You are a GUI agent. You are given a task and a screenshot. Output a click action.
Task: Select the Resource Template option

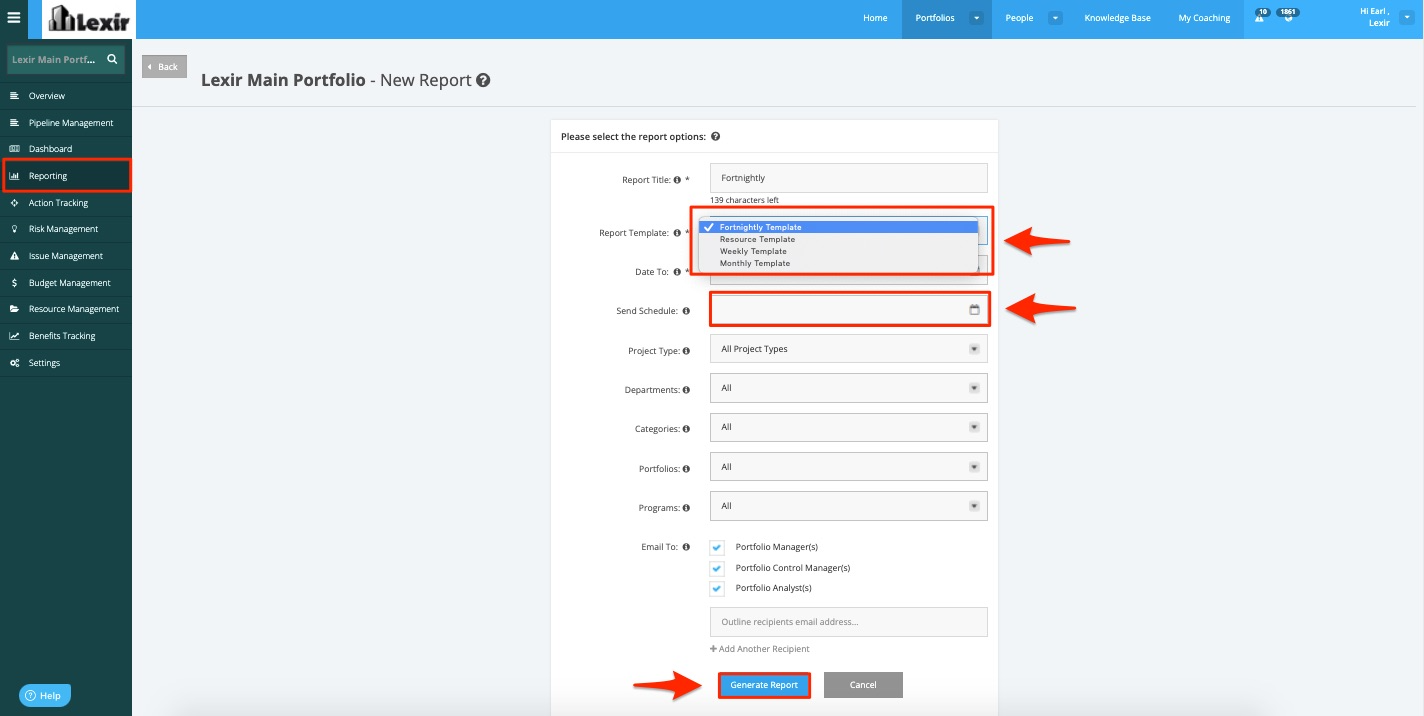(839, 239)
